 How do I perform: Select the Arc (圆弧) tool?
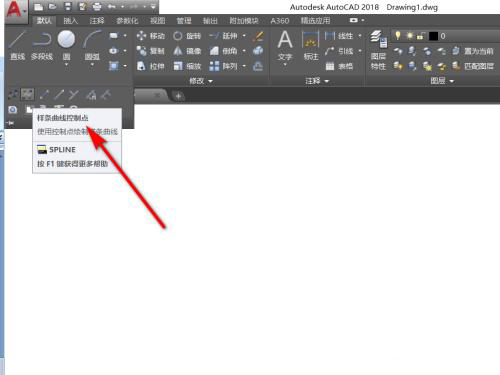click(92, 47)
